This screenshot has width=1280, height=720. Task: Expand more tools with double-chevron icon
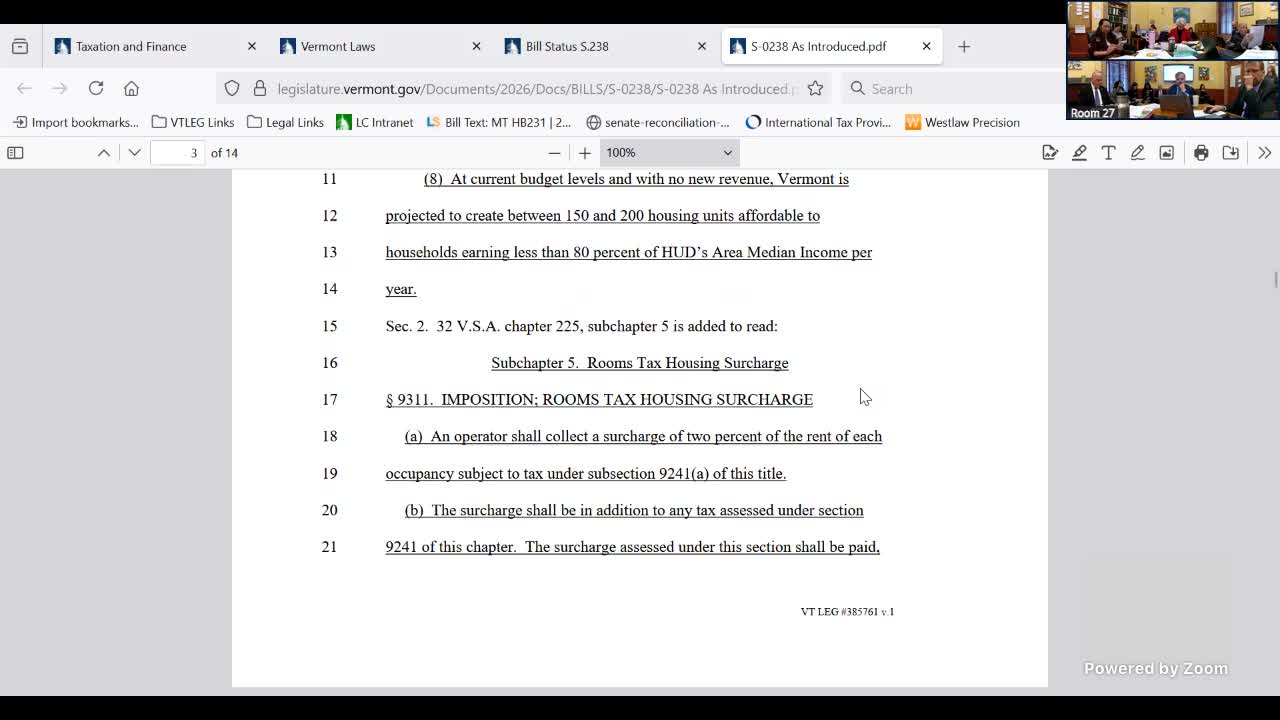[x=1264, y=152]
